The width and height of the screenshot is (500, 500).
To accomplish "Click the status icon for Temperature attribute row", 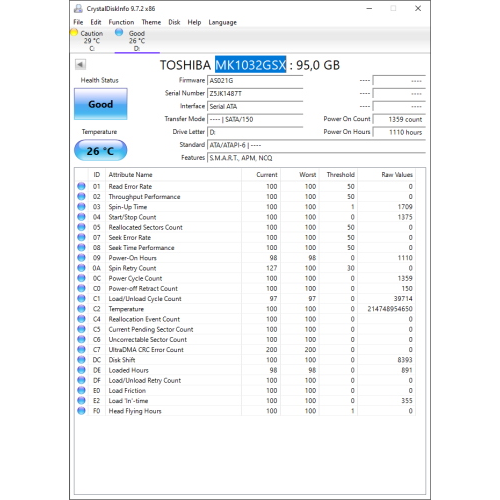I will pyautogui.click(x=81, y=309).
